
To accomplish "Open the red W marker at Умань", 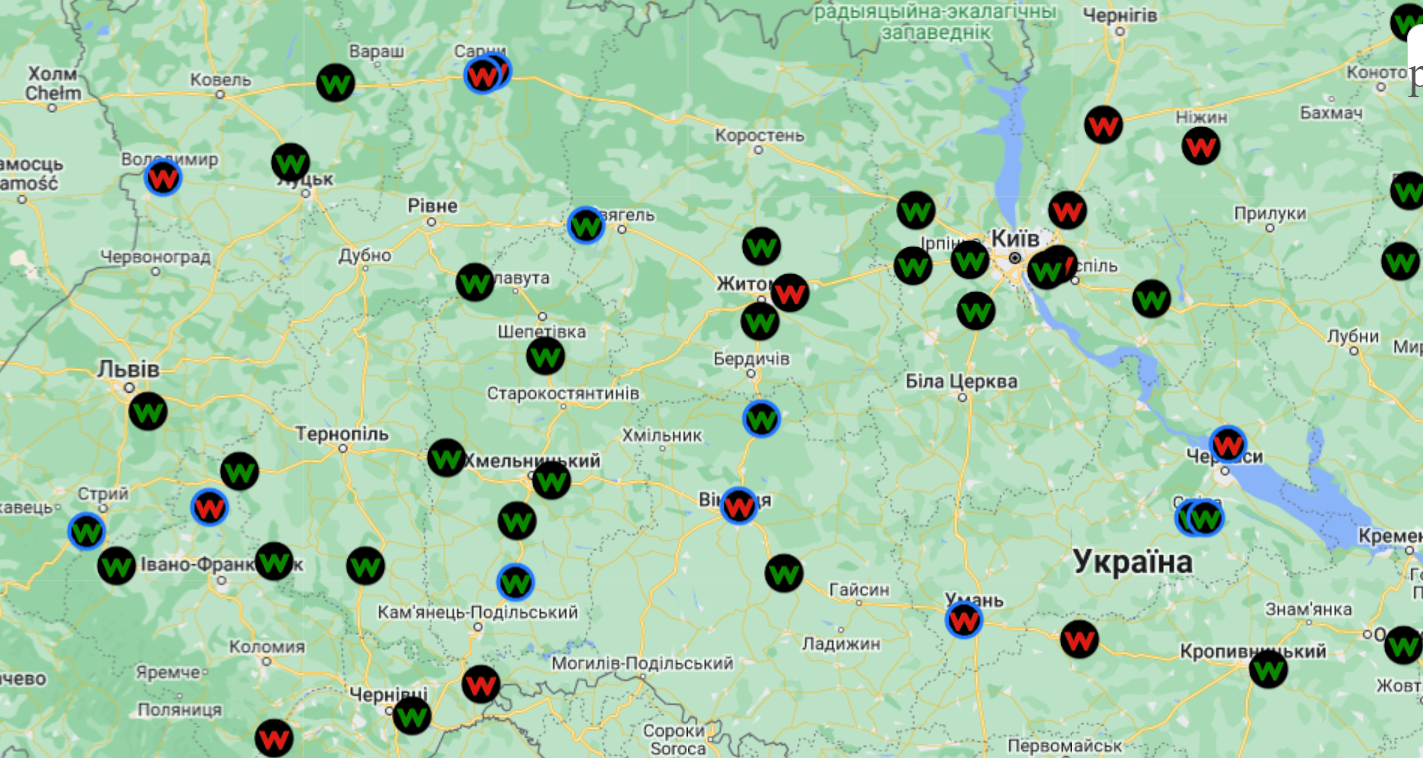I will click(964, 620).
